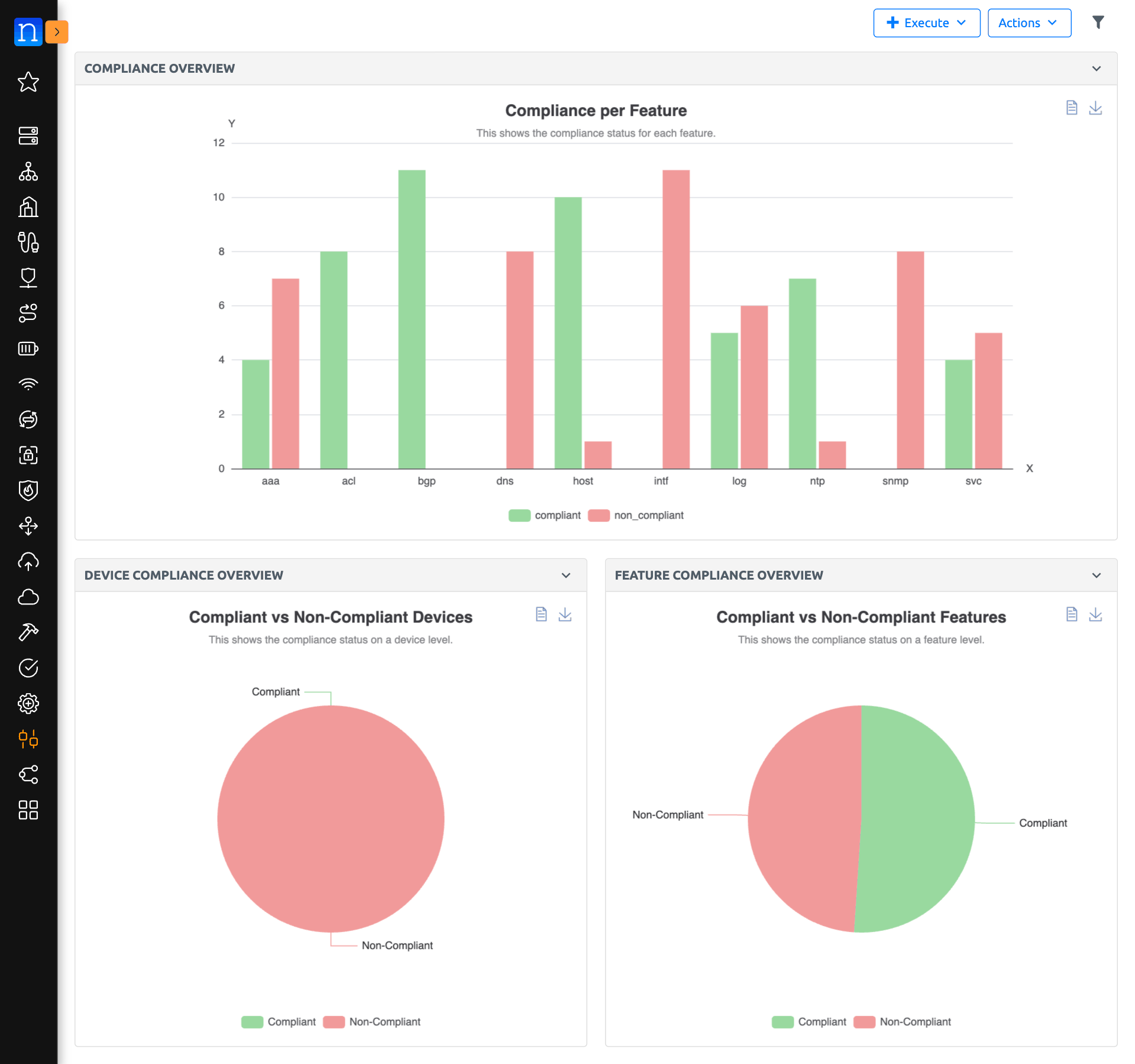The width and height of the screenshot is (1135, 1064).
Task: Open the settings gear in the sidebar
Action: (x=28, y=704)
